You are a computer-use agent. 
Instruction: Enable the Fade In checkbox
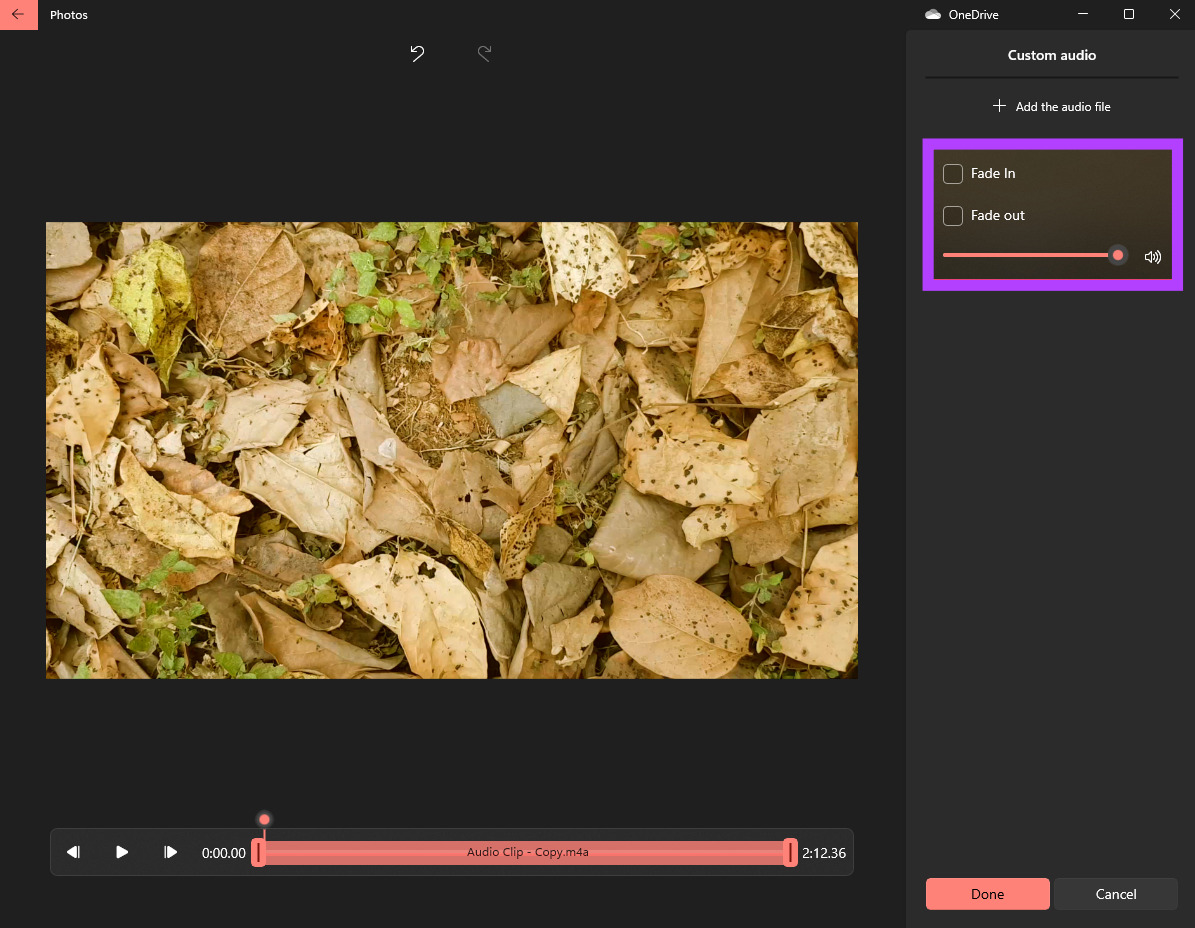(953, 174)
